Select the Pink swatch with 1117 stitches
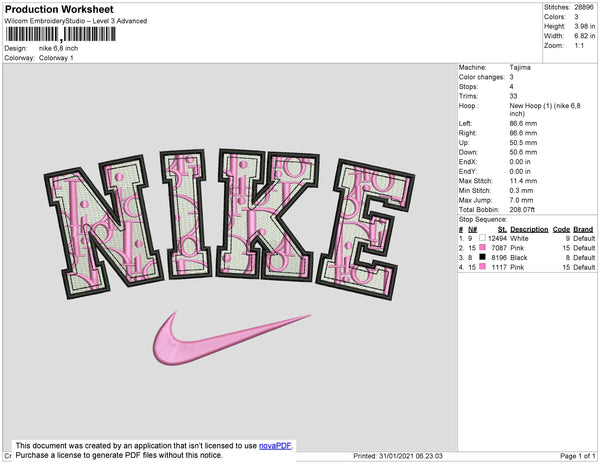This screenshot has width=600, height=464. (x=483, y=267)
